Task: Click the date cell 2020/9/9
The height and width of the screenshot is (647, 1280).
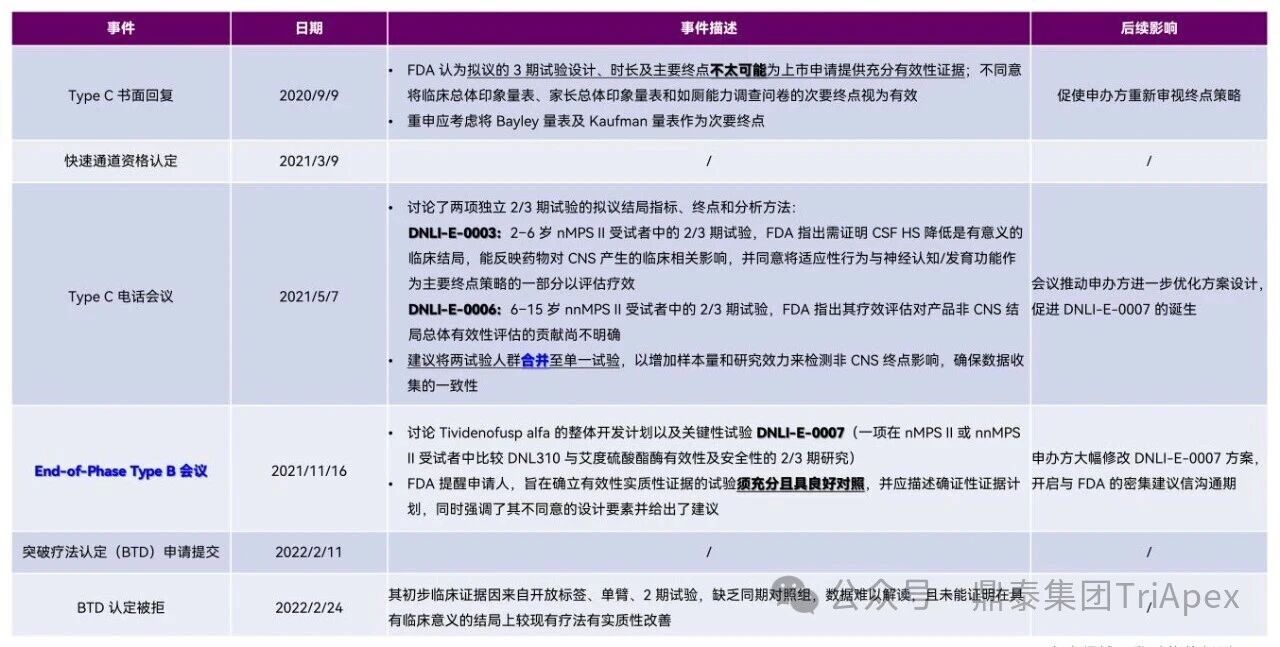Action: pyautogui.click(x=309, y=95)
